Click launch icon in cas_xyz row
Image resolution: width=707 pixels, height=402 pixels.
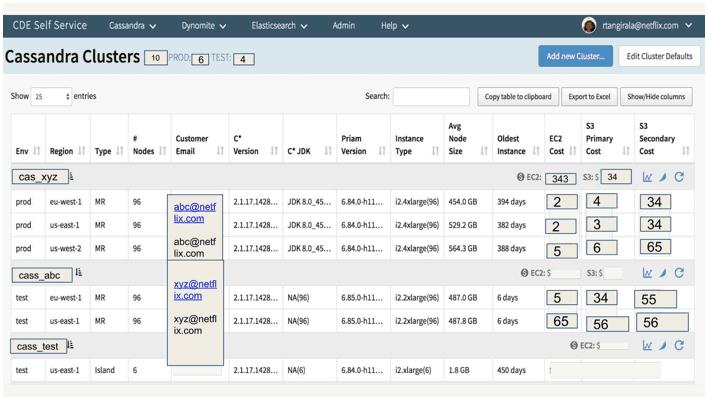click(663, 177)
